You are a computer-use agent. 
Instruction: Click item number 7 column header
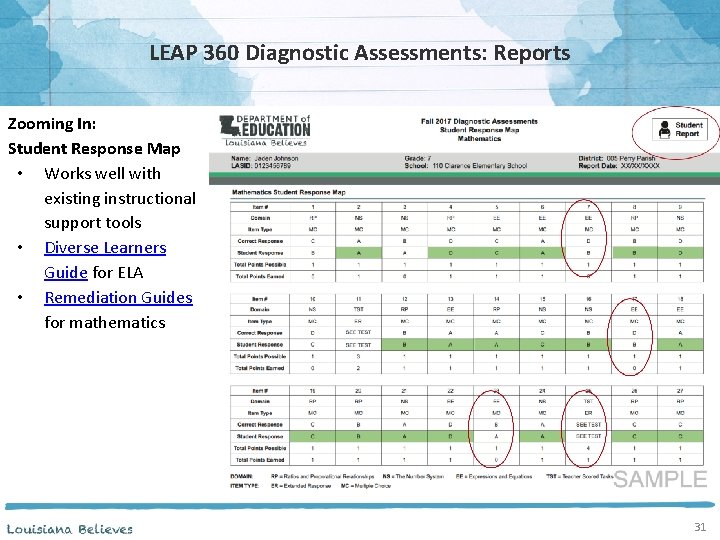pyautogui.click(x=588, y=207)
